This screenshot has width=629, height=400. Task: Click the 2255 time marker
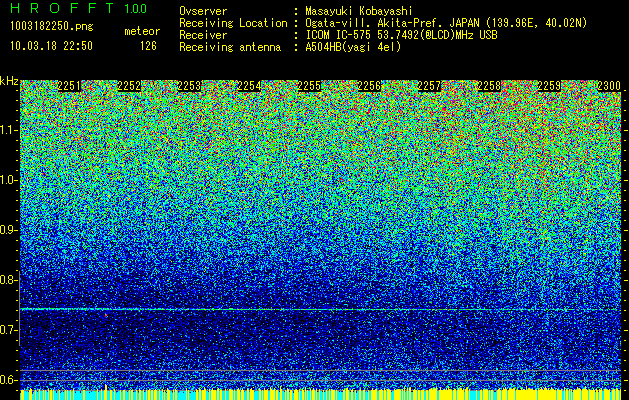click(309, 86)
